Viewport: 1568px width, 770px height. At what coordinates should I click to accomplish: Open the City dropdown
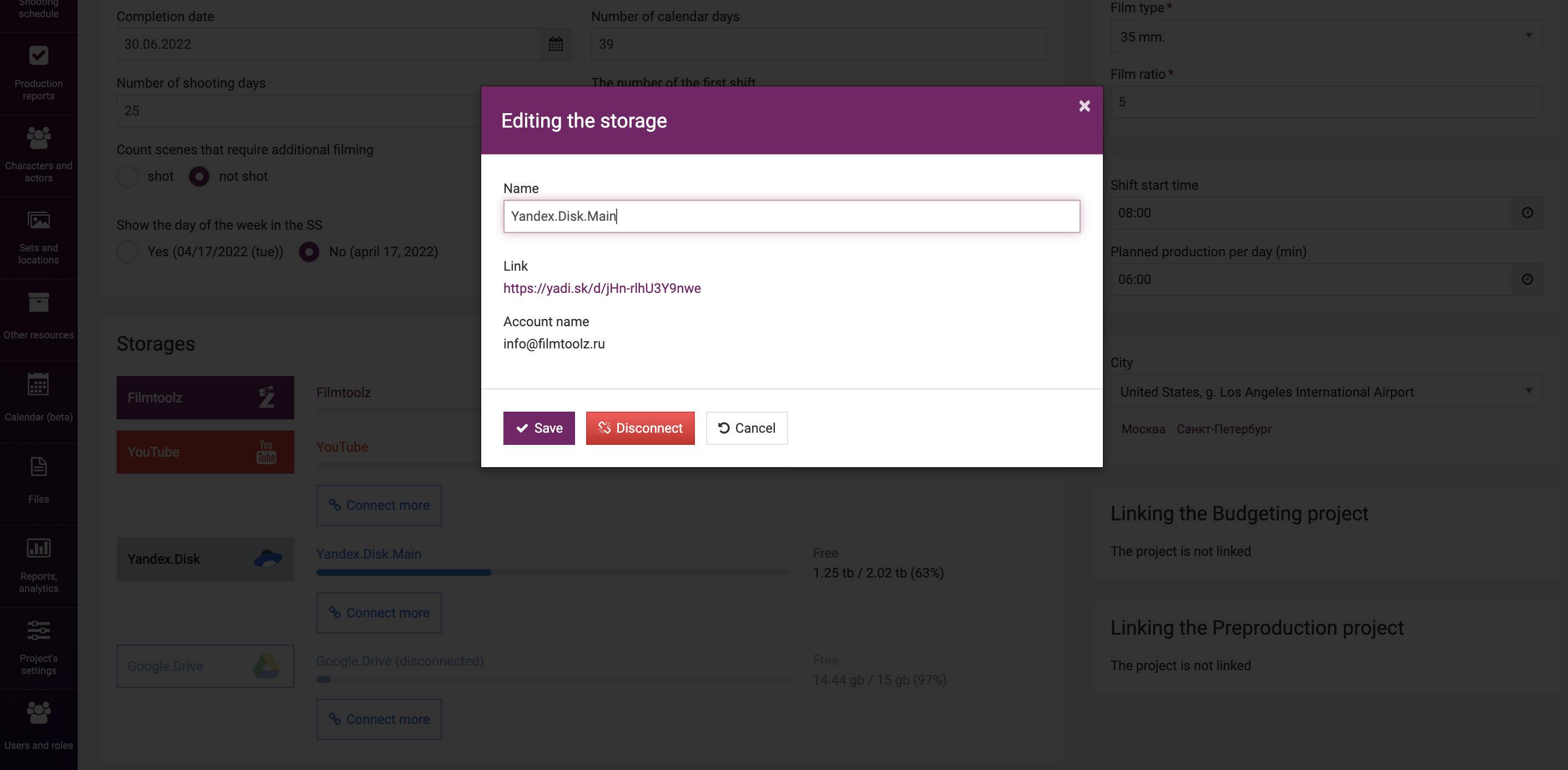click(1326, 392)
